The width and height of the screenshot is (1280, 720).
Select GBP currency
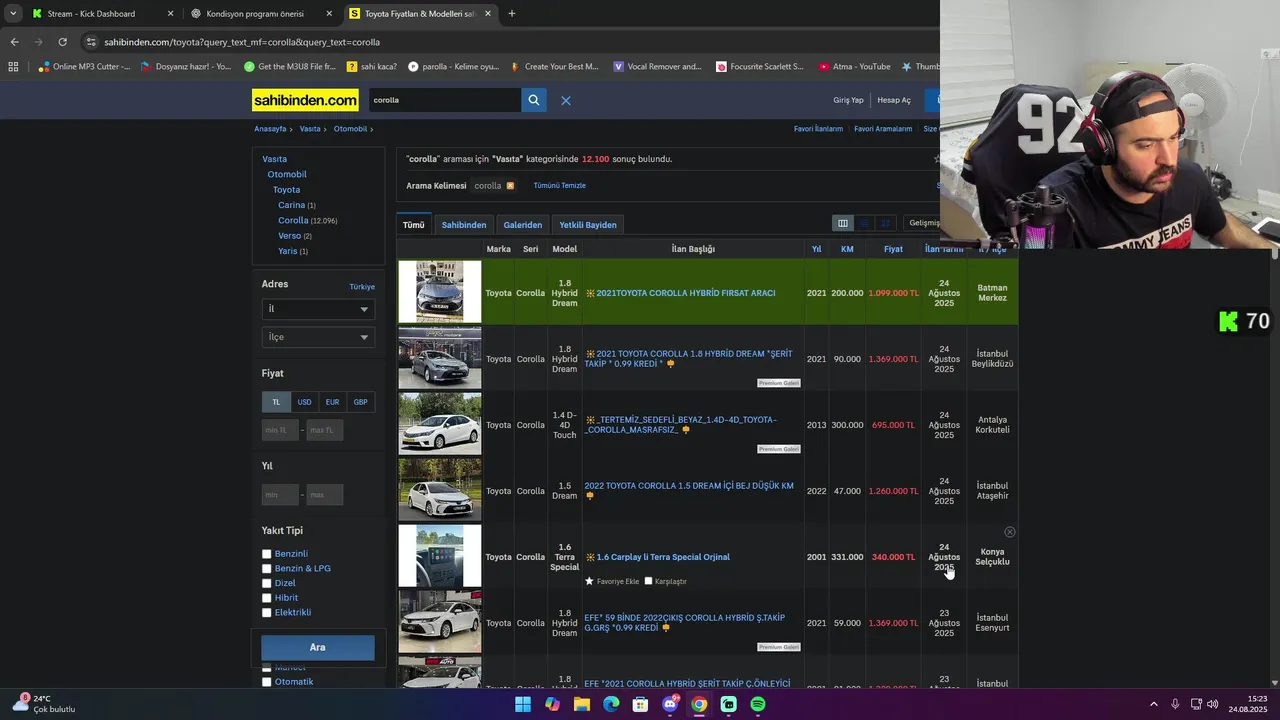[360, 402]
